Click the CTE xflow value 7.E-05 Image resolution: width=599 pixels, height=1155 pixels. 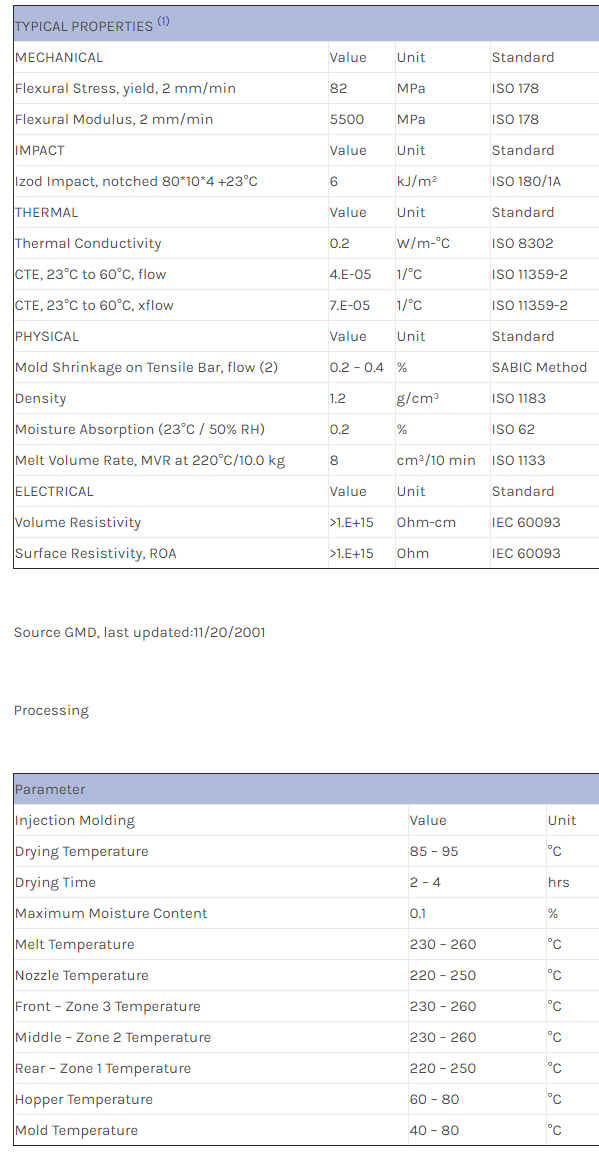point(350,305)
